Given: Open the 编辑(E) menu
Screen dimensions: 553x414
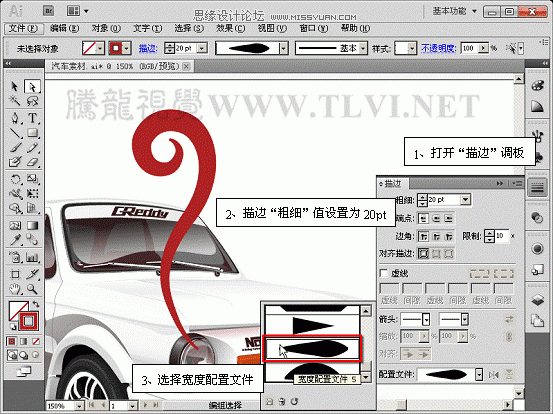Looking at the screenshot, I should pos(64,28).
